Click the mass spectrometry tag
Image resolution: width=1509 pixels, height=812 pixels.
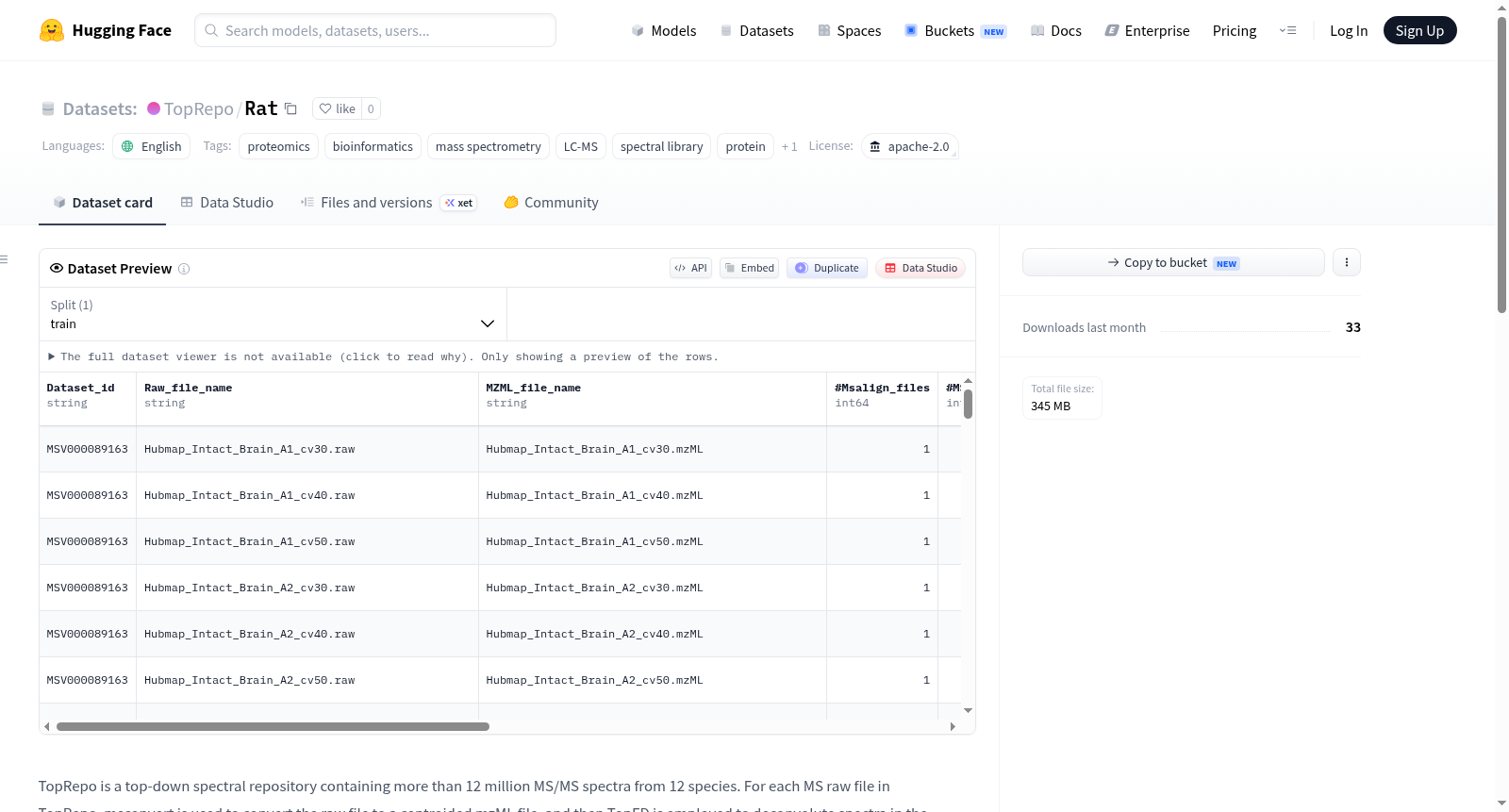click(x=488, y=146)
